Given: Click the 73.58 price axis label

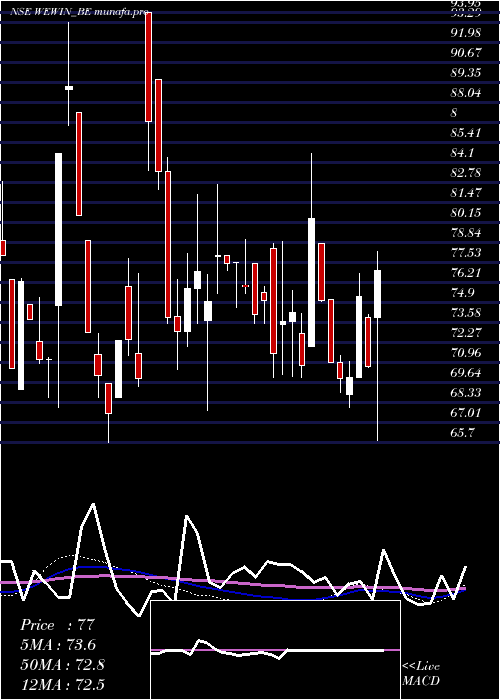Looking at the screenshot, I should click(x=466, y=312).
